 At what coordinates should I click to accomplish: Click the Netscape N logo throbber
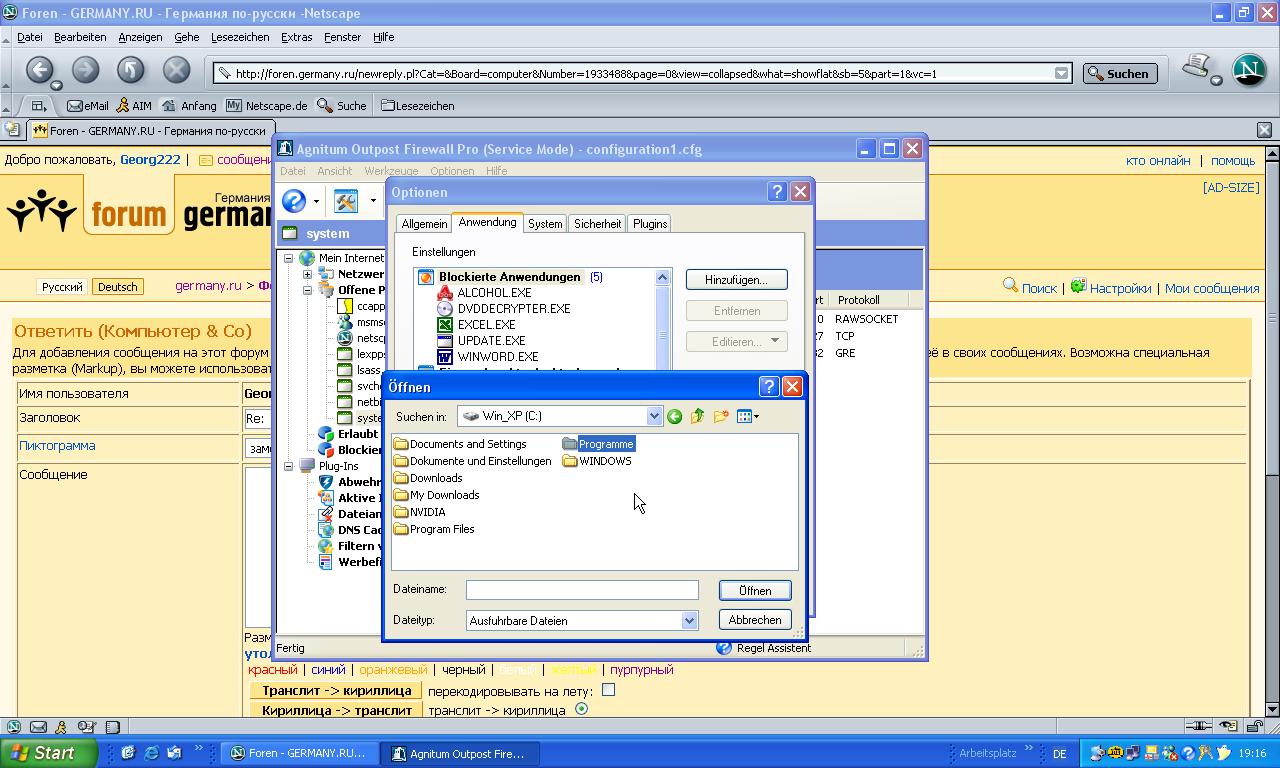tap(1249, 70)
